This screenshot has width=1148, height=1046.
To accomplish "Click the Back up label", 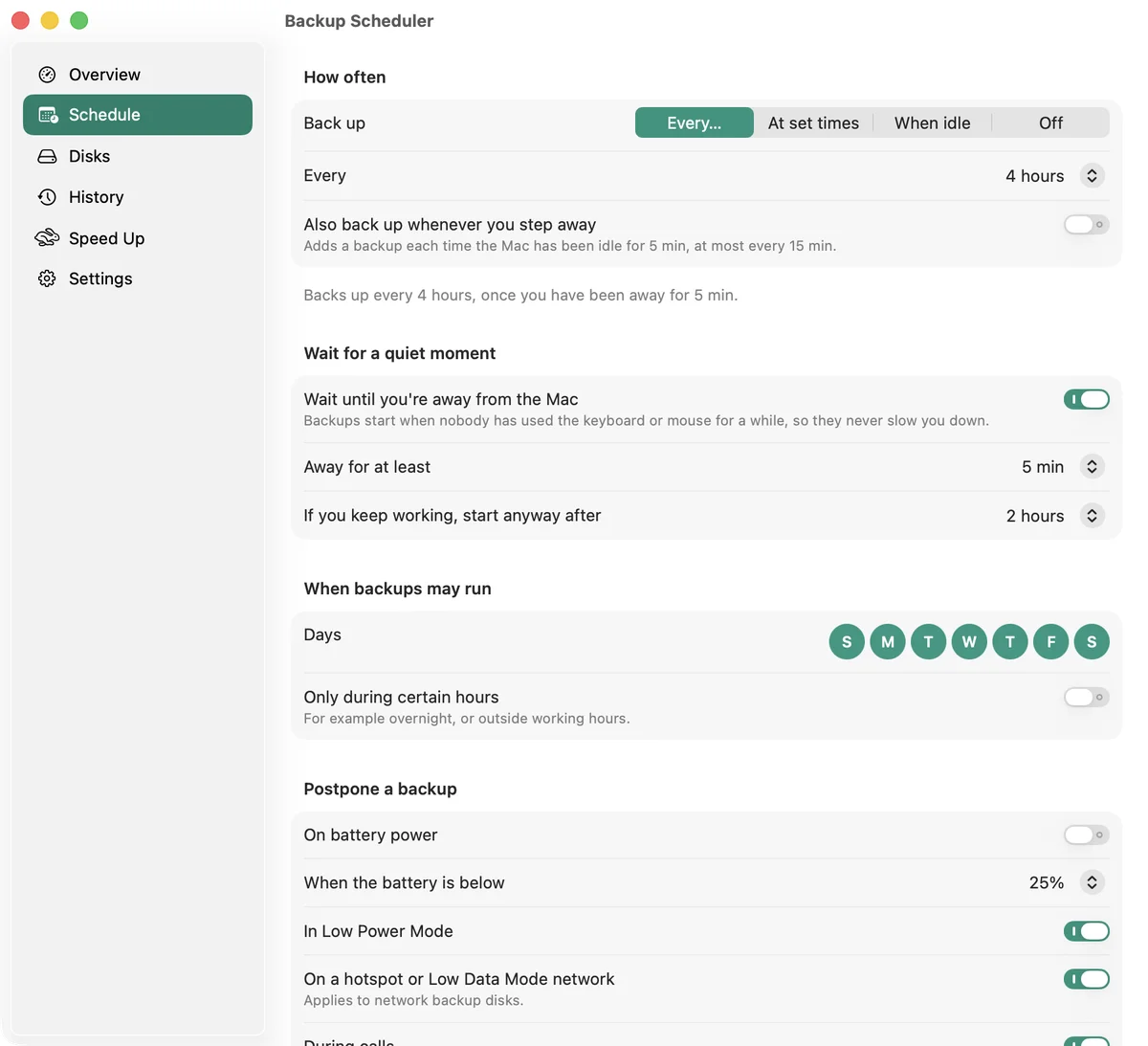I will point(334,123).
